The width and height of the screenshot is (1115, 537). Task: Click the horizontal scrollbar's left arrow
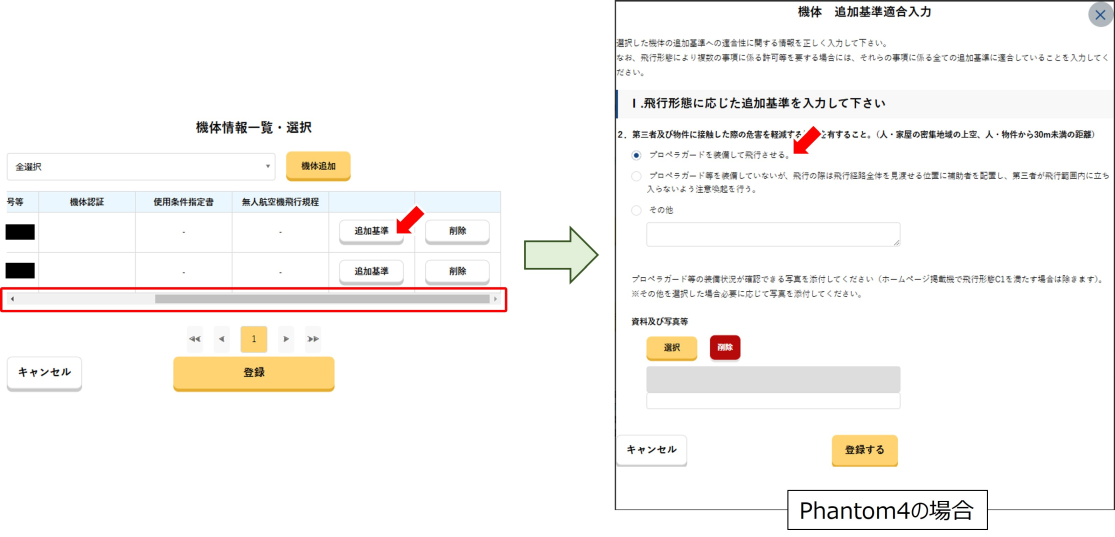point(12,299)
